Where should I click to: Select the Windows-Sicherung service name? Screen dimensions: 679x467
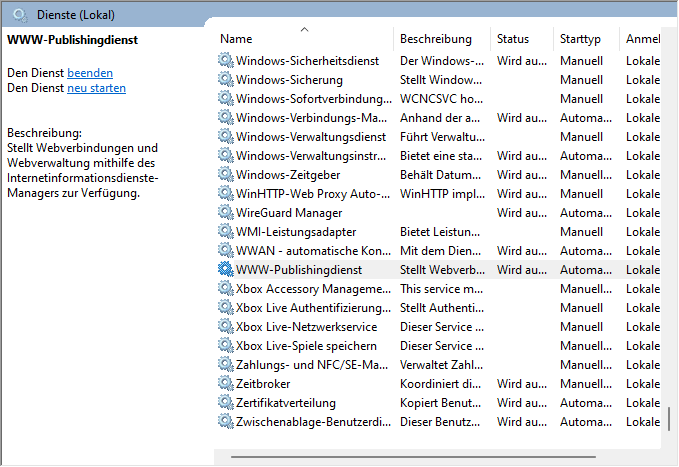click(x=289, y=80)
